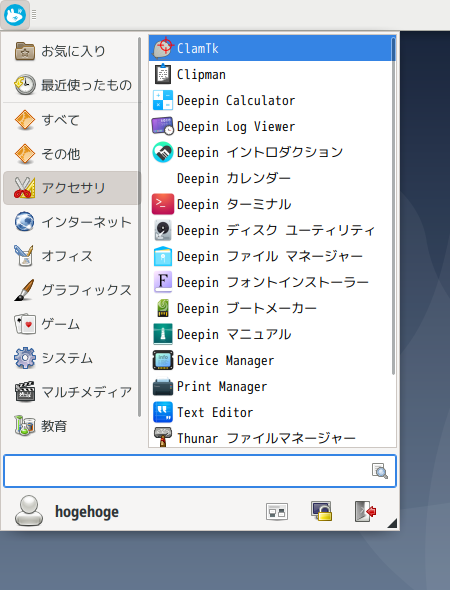Image resolution: width=450 pixels, height=590 pixels.
Task: Launch Clipman from the application list
Action: tap(272, 74)
